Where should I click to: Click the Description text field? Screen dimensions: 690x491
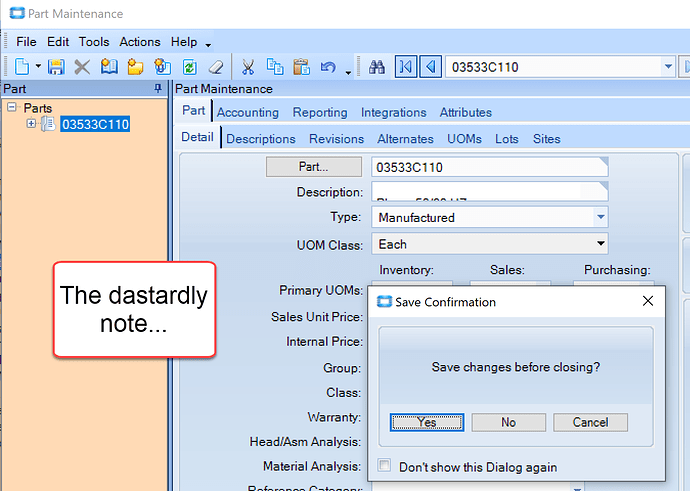tap(490, 191)
